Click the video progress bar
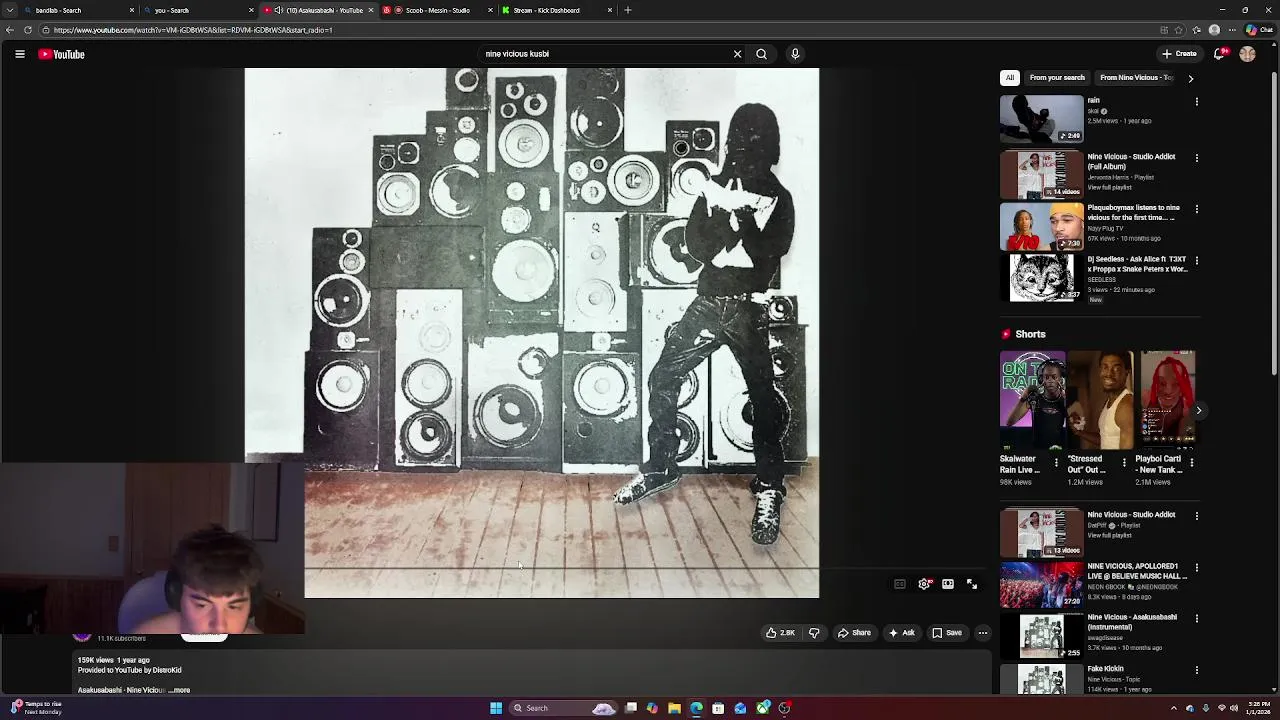 [561, 569]
